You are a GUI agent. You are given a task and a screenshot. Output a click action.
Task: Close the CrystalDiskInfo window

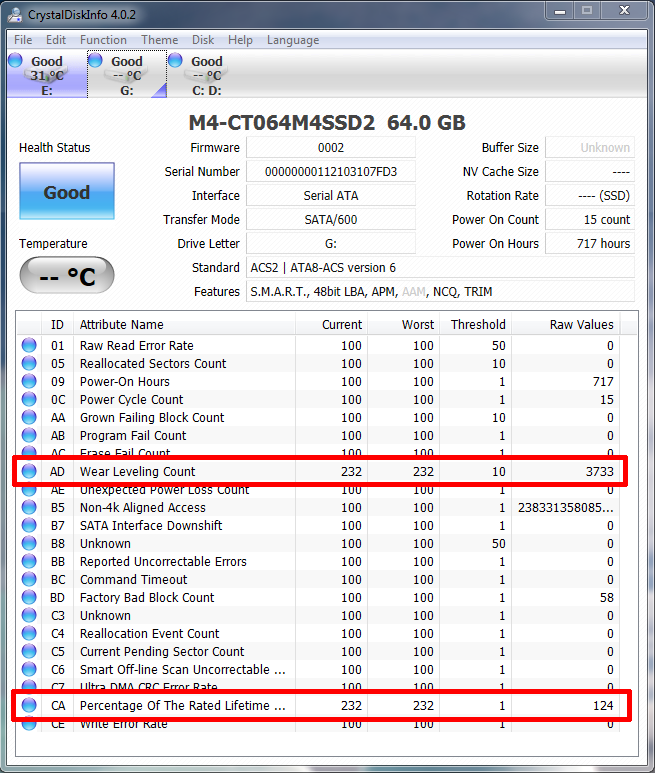(624, 11)
